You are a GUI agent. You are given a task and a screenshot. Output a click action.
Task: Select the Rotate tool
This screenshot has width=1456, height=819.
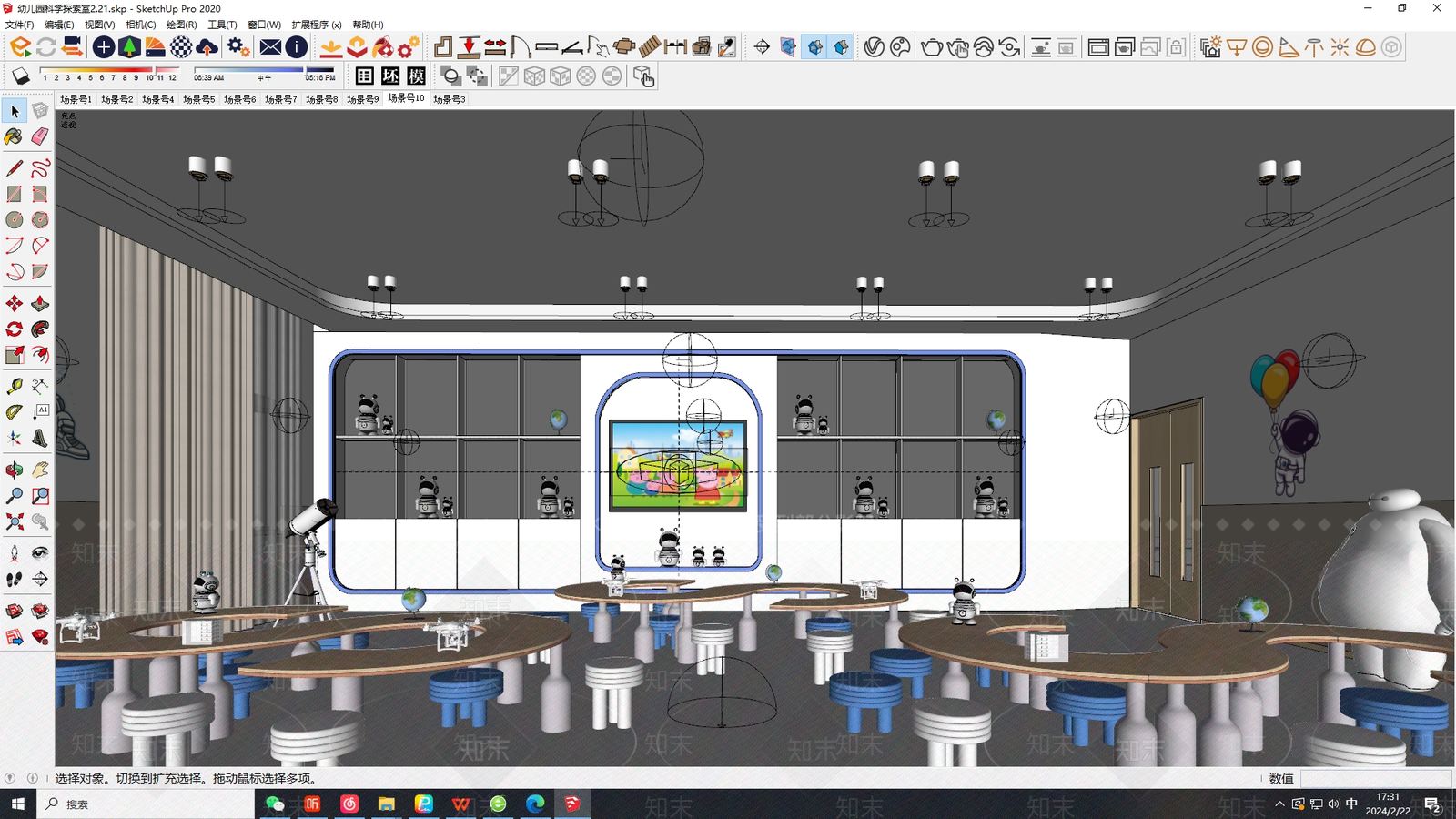[x=15, y=329]
